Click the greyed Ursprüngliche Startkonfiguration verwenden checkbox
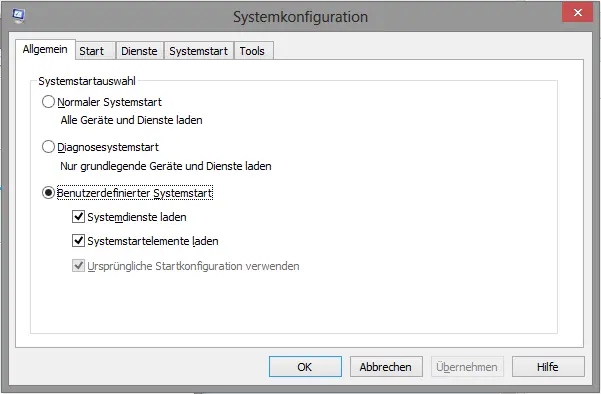This screenshot has width=601, height=394. click(x=79, y=266)
